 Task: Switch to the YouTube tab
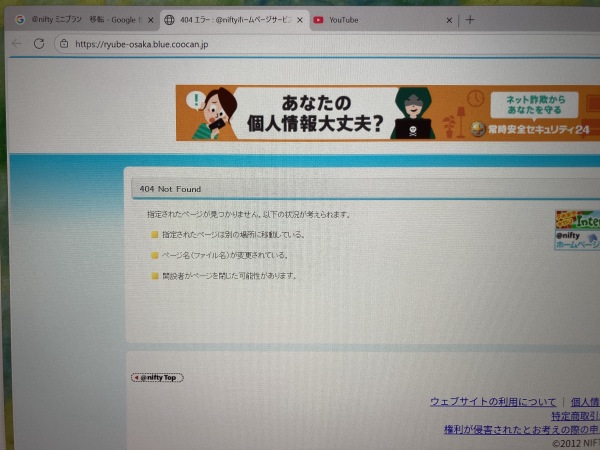(375, 20)
